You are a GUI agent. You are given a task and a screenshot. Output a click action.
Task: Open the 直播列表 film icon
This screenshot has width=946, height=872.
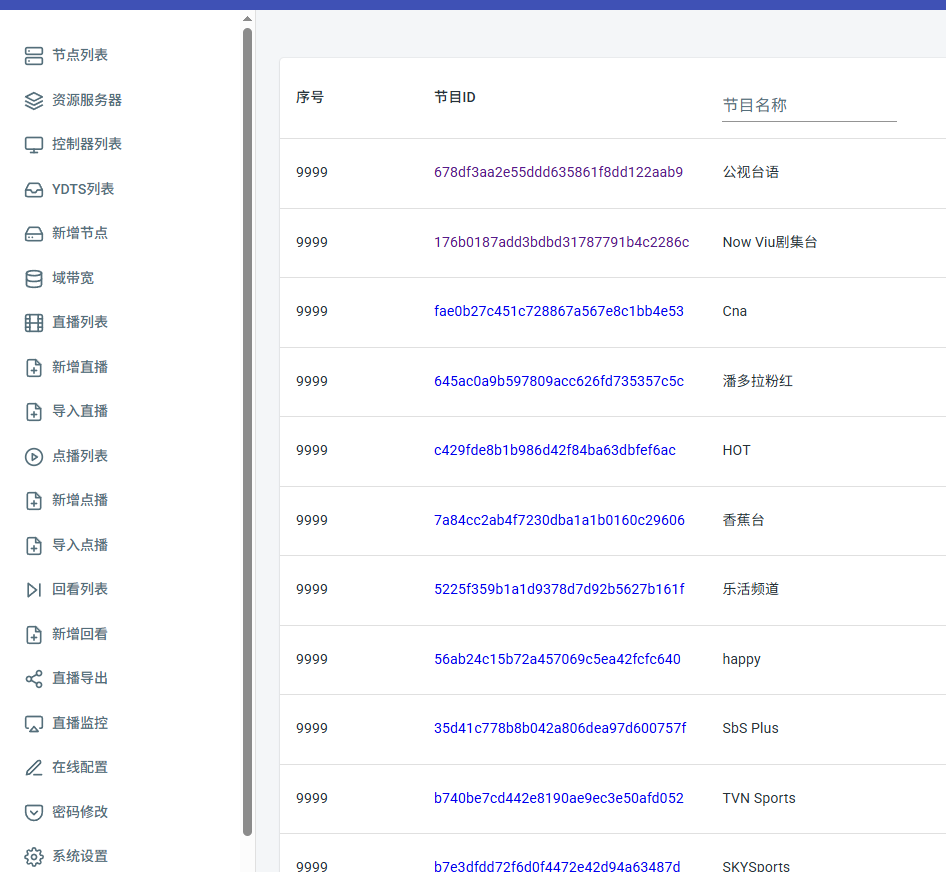[34, 323]
